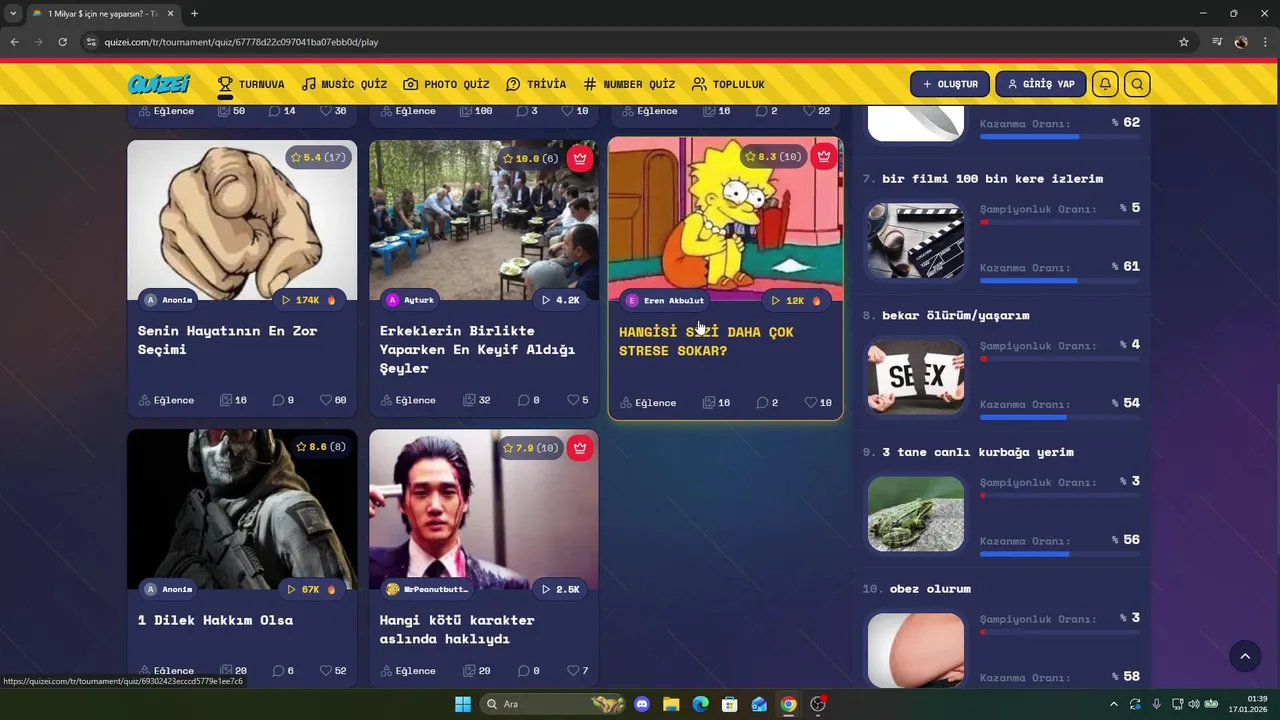Viewport: 1280px width, 720px height.
Task: Open author Ayturk profile
Action: tap(411, 300)
